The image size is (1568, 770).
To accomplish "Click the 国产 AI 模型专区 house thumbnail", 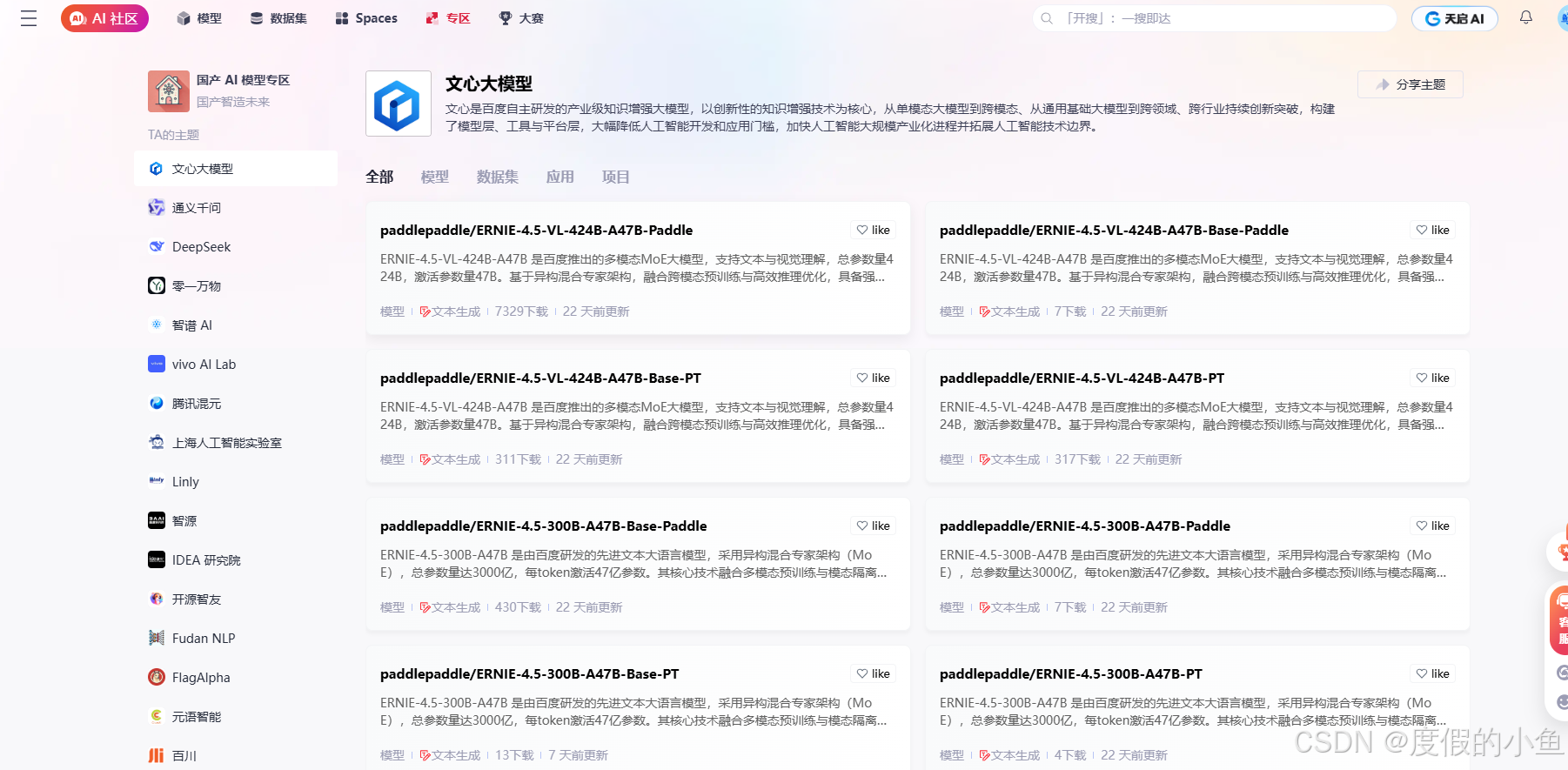I will (x=169, y=91).
